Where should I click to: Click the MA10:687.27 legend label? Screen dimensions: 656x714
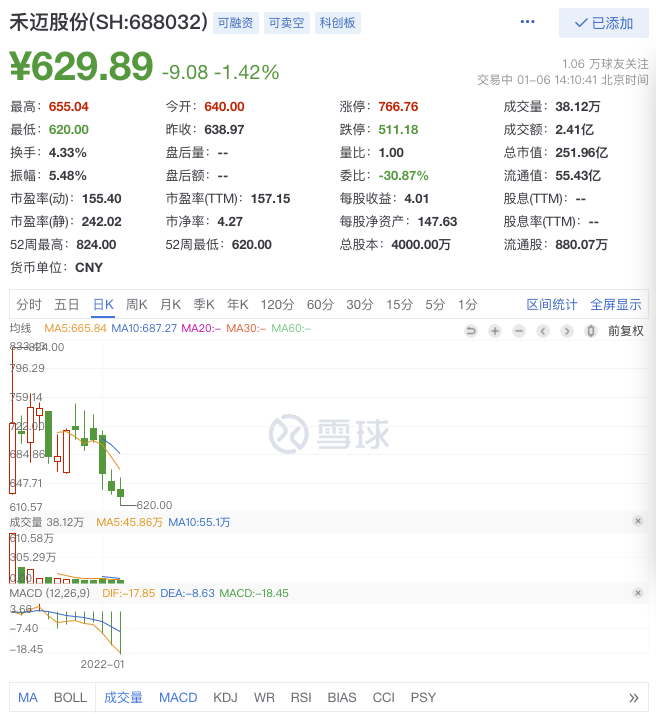click(144, 328)
